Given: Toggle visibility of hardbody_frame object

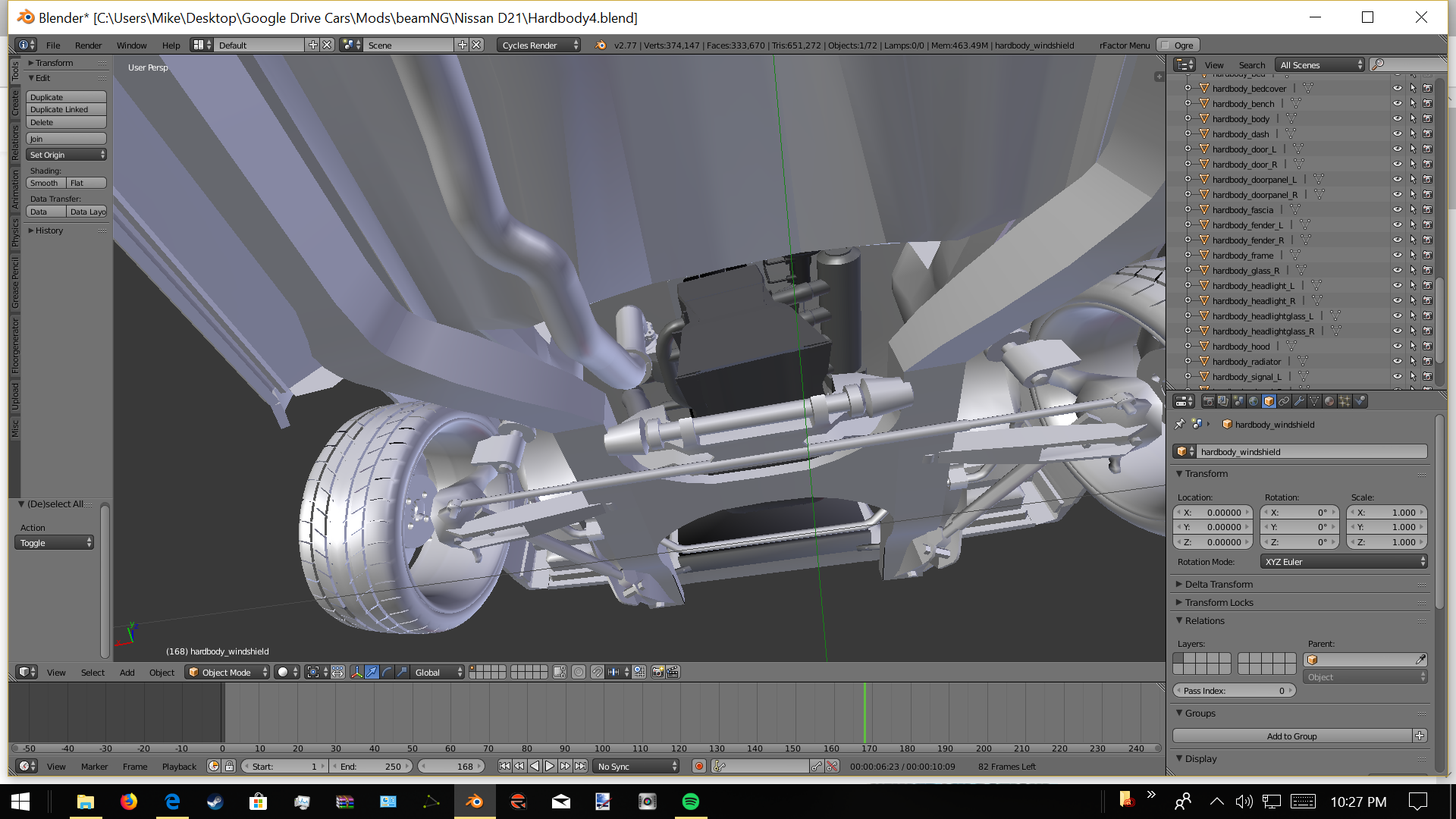Looking at the screenshot, I should coord(1397,255).
